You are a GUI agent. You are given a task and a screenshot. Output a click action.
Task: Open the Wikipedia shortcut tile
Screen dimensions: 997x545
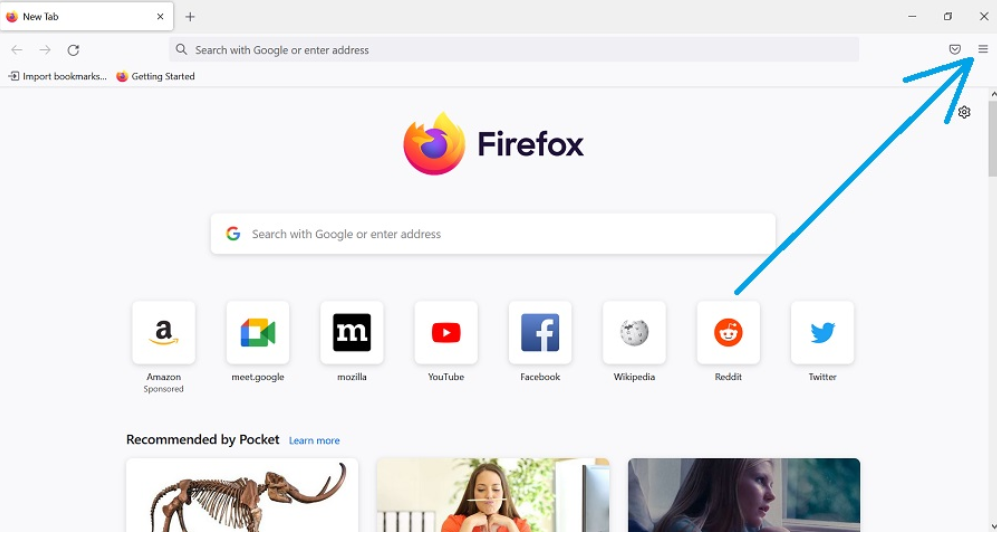click(x=634, y=333)
